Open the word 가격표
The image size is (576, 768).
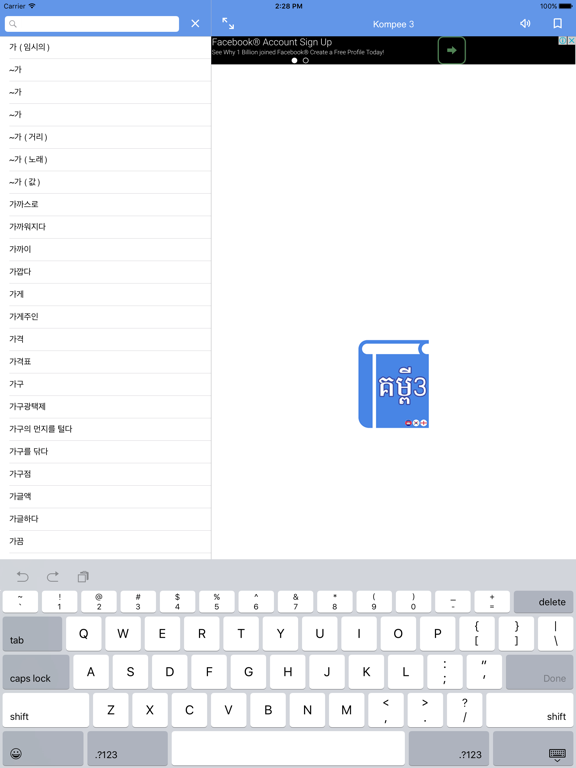[105, 362]
